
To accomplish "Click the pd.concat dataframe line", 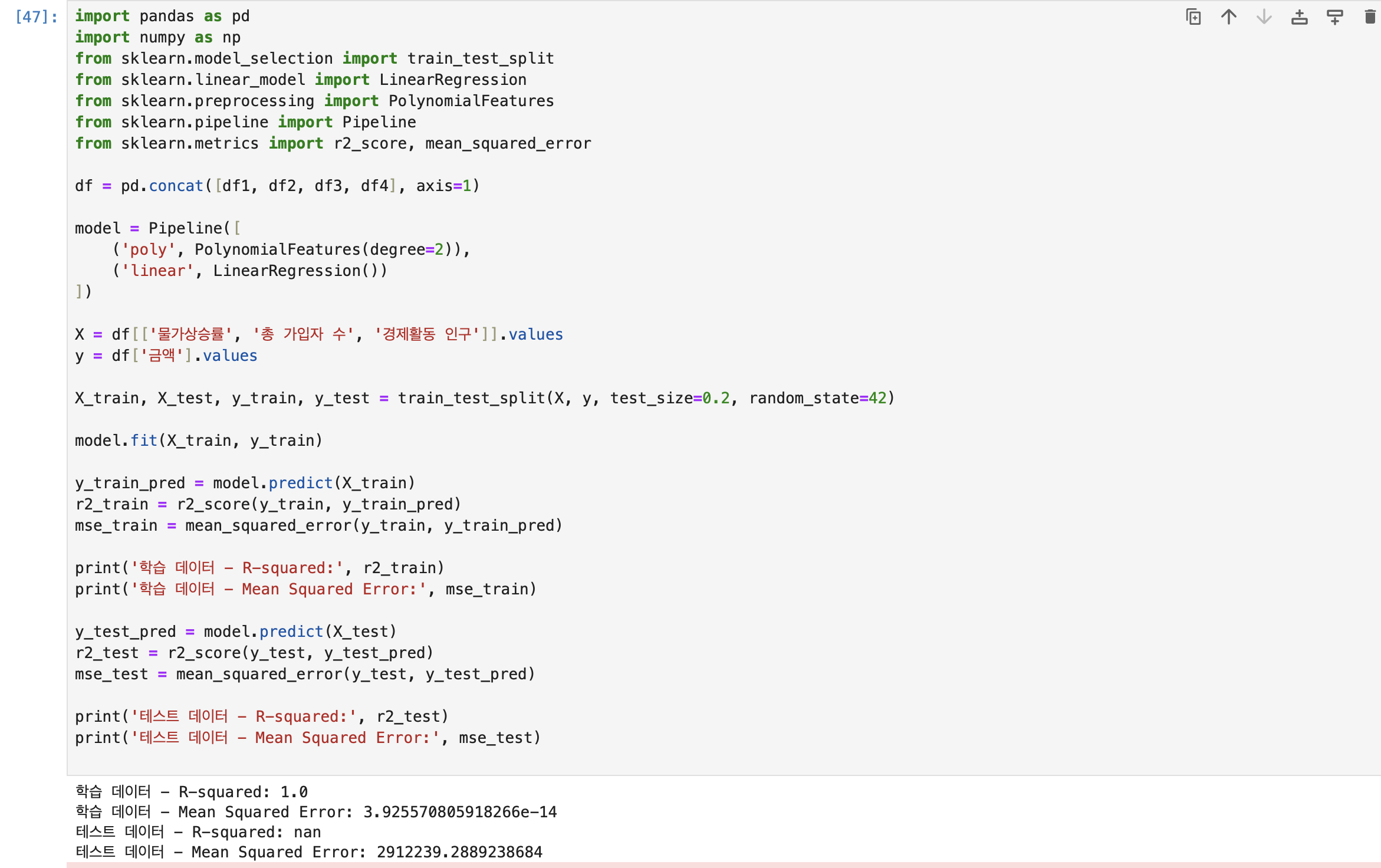I will (x=277, y=186).
